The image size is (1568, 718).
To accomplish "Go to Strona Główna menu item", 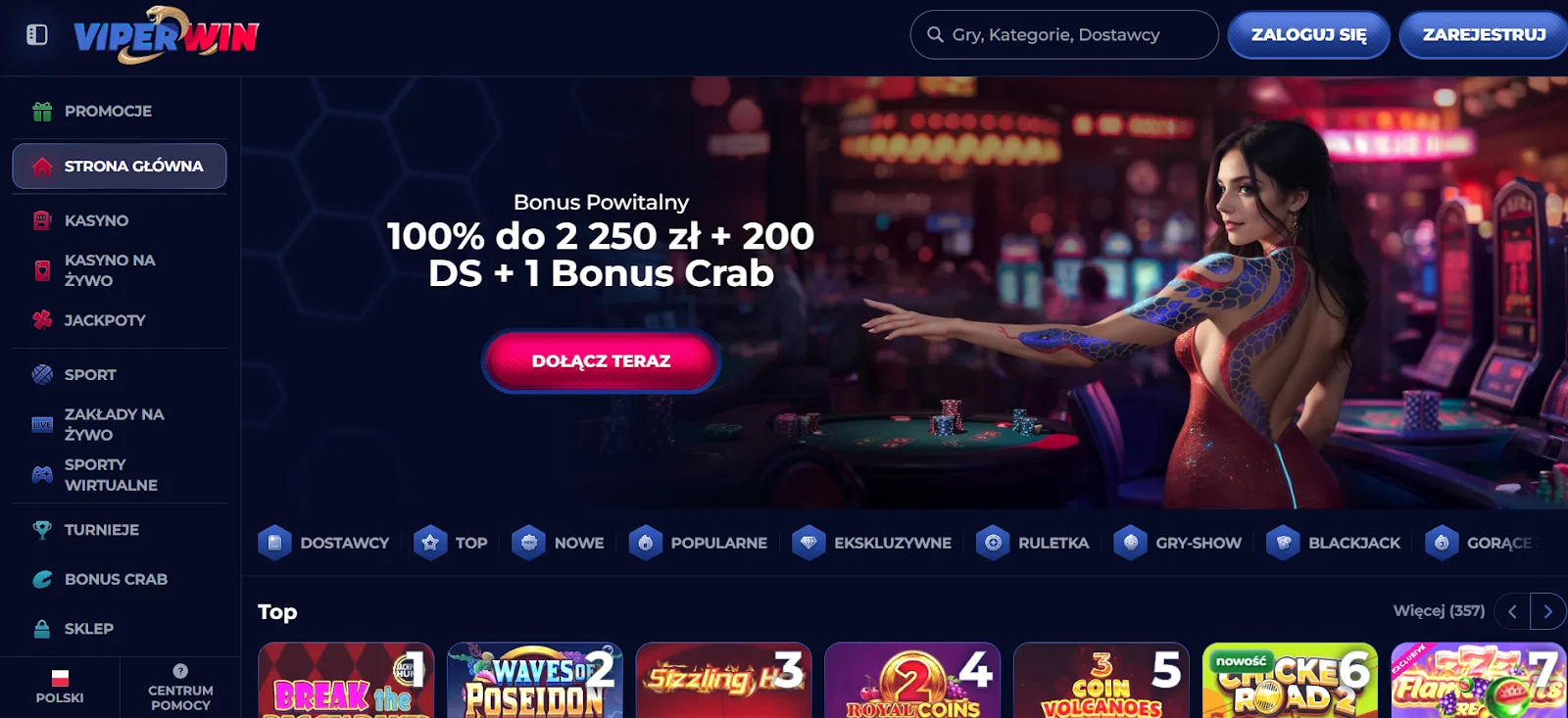I will pos(120,167).
